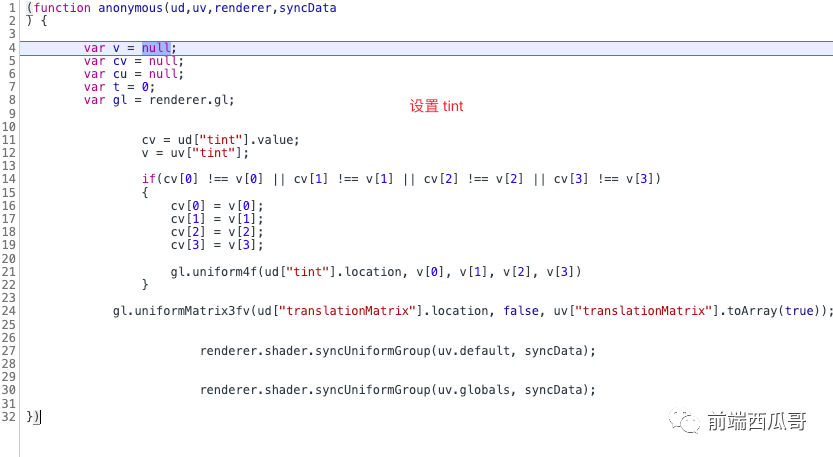Click "cv[2] = v[2];" assignment
Viewport: 833px width, 457px height.
click(x=217, y=232)
